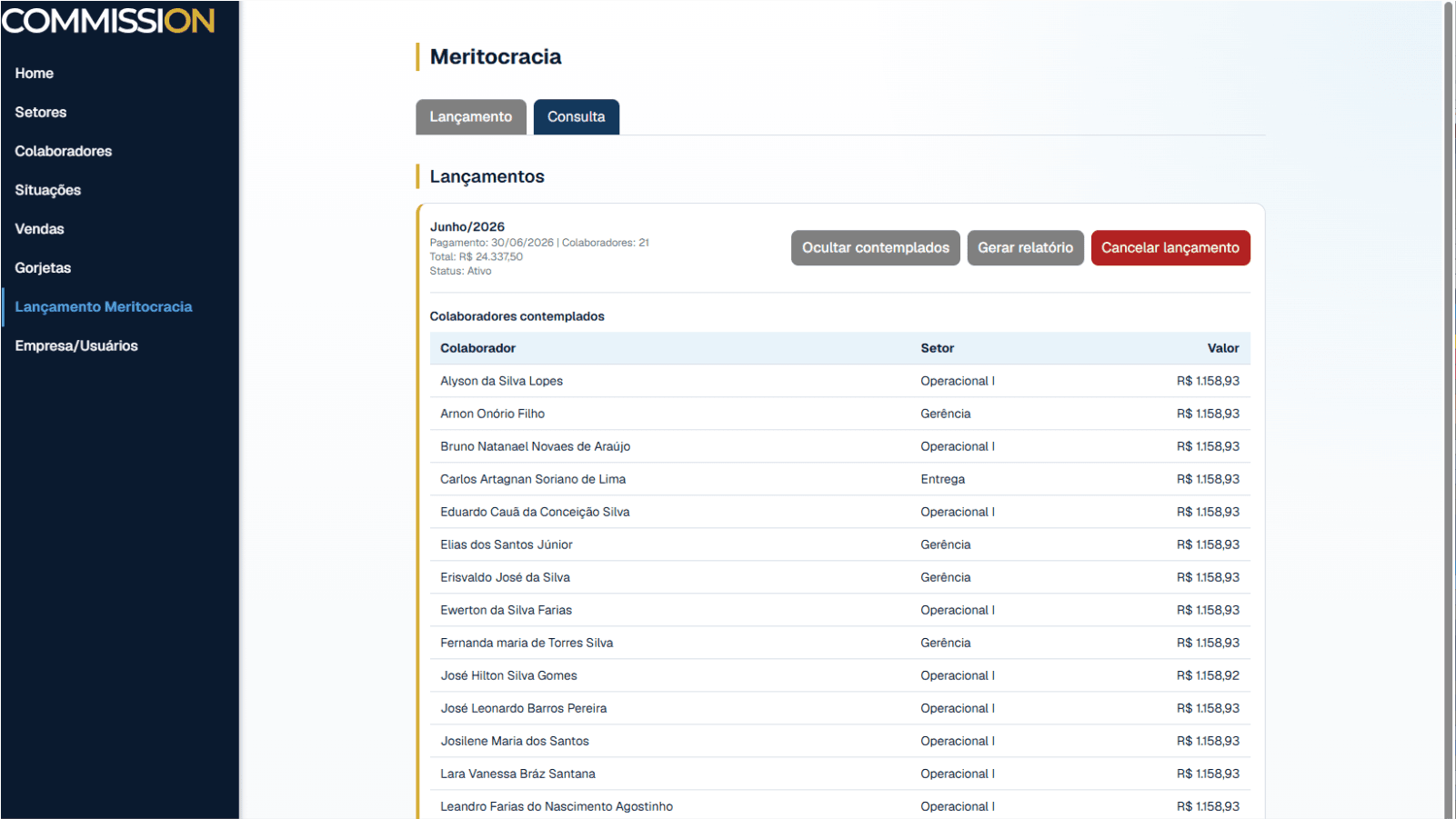Image resolution: width=1456 pixels, height=819 pixels.
Task: Click the Colaboradores contemplados heading
Action: coord(517,316)
